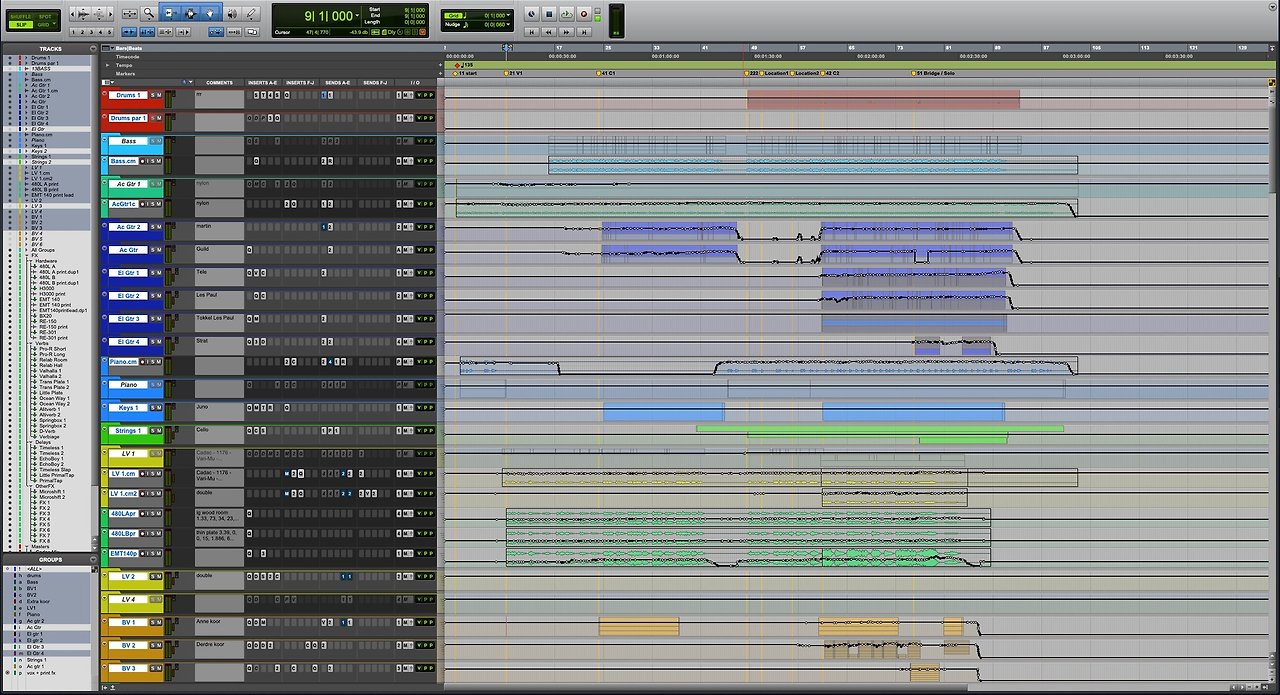
Task: Click the horizontal zoom out arrow
Action: point(72,14)
